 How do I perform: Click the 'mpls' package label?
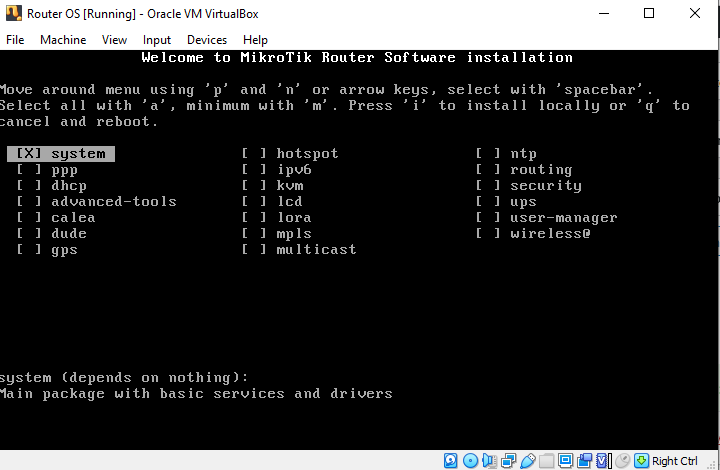tap(294, 234)
